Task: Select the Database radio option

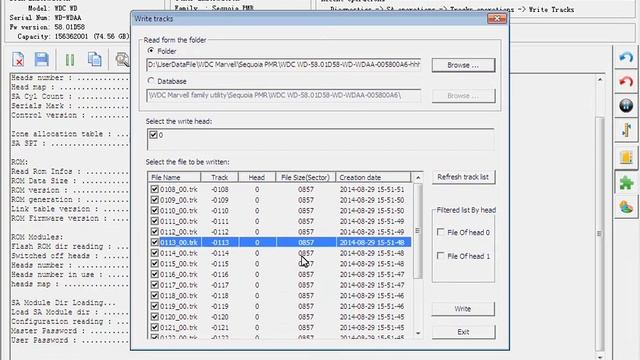Action: tap(151, 81)
